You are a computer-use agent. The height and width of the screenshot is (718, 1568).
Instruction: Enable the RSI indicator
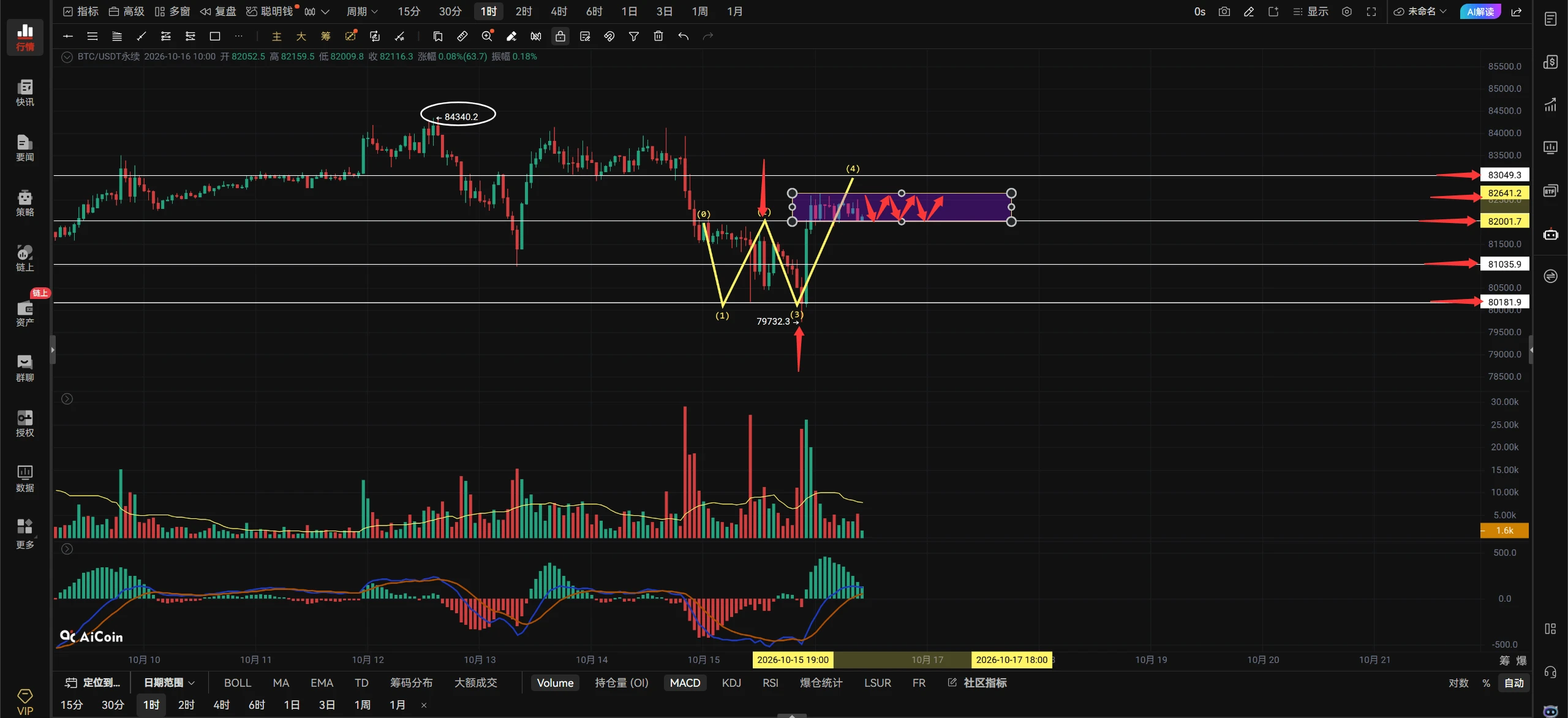coord(771,682)
